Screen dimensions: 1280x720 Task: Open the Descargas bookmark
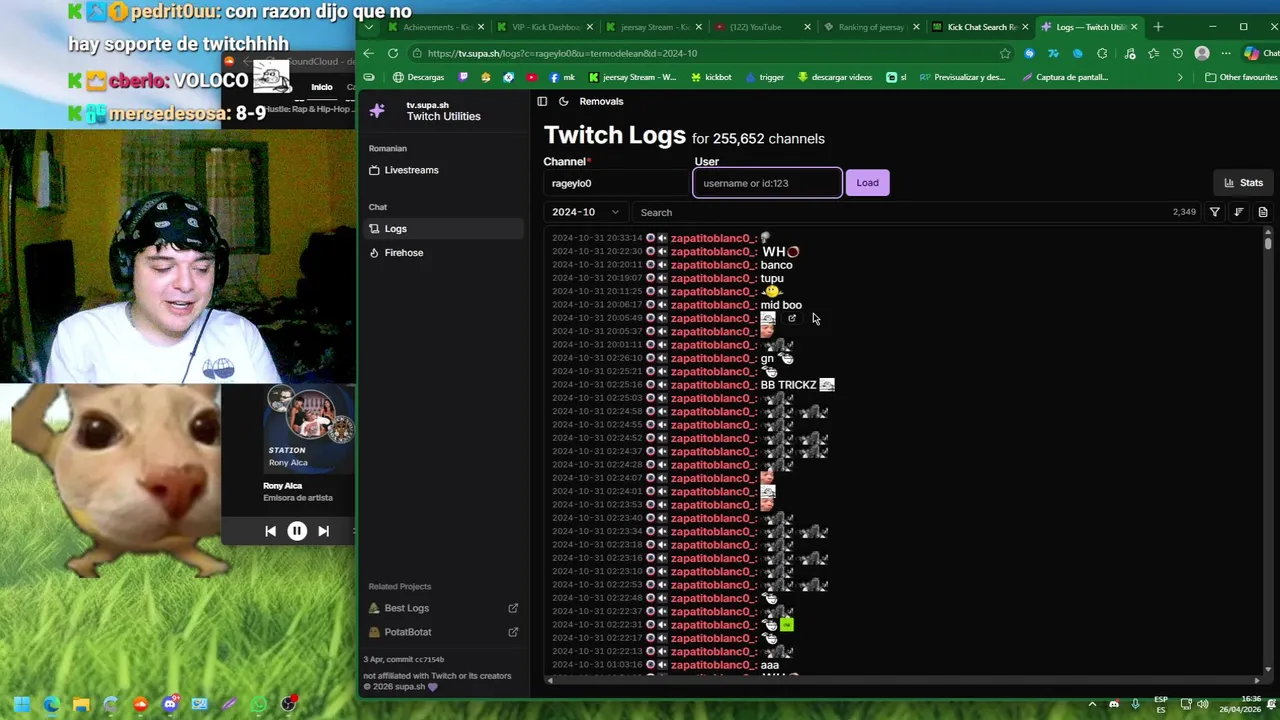[418, 77]
